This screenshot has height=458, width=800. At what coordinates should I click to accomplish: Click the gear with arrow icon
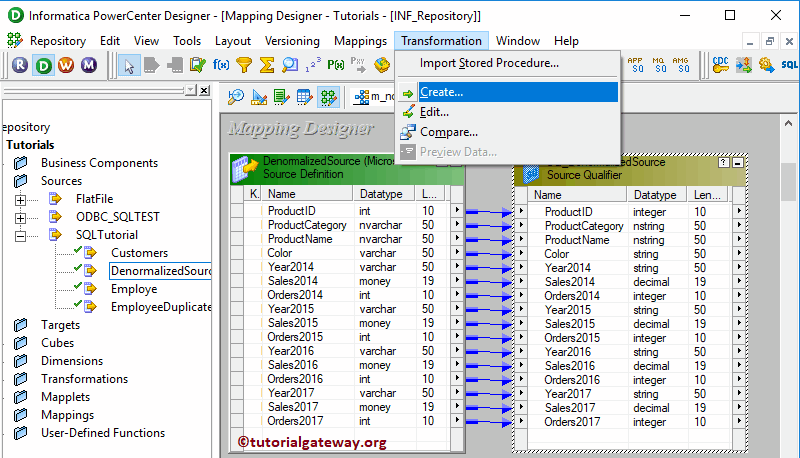point(766,65)
